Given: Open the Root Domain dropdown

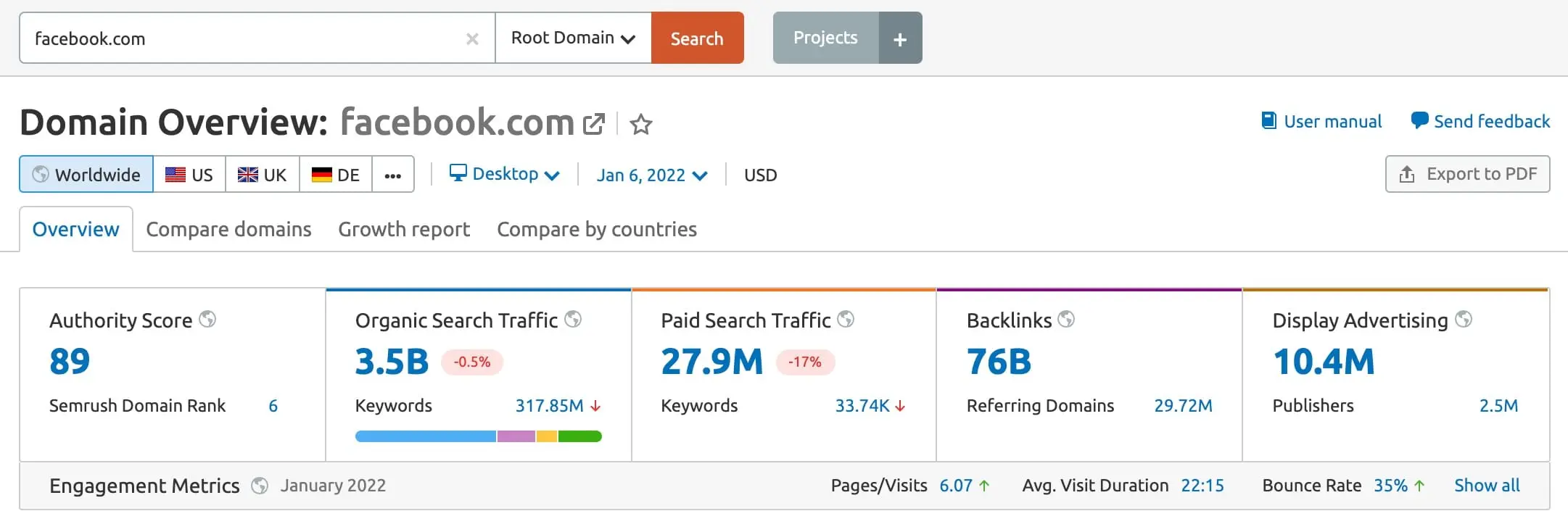Looking at the screenshot, I should 573,38.
